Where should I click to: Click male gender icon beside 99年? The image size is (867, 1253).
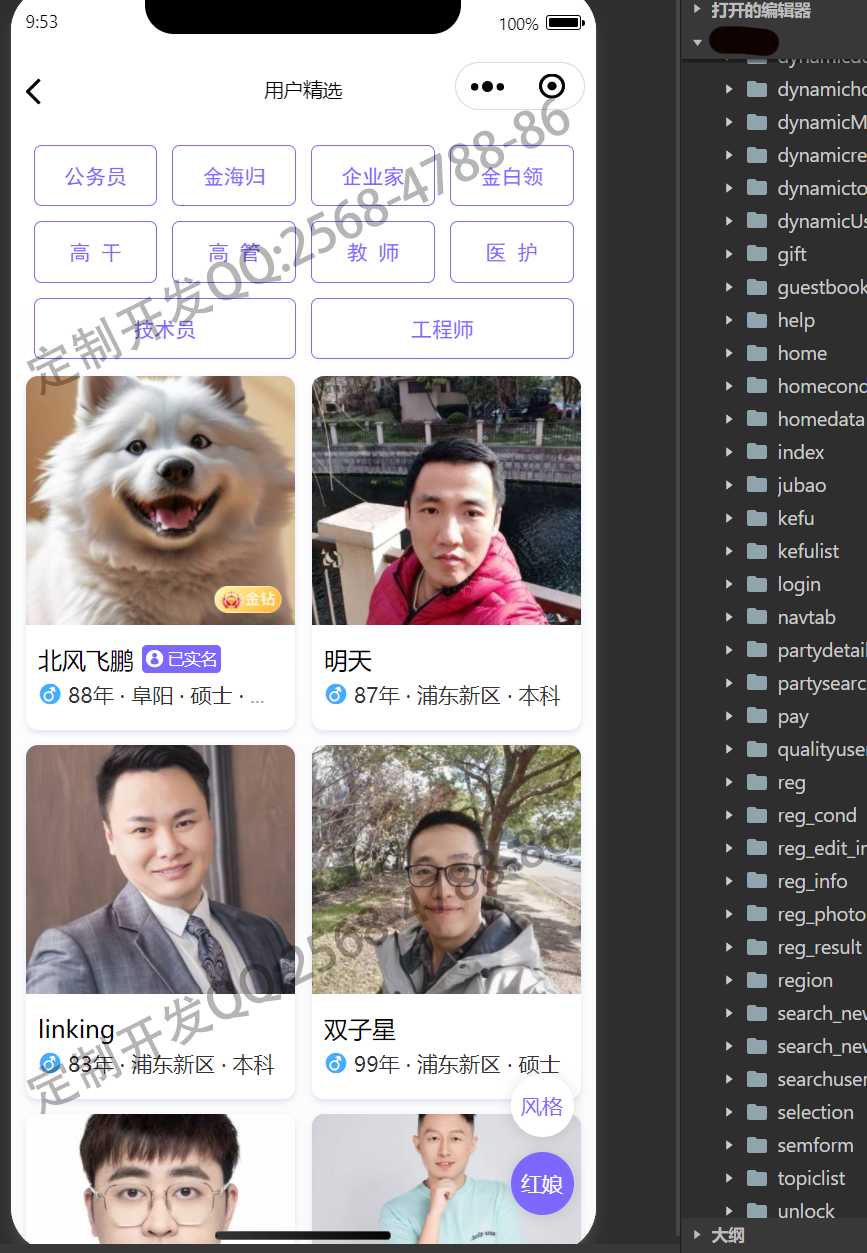pos(336,1063)
